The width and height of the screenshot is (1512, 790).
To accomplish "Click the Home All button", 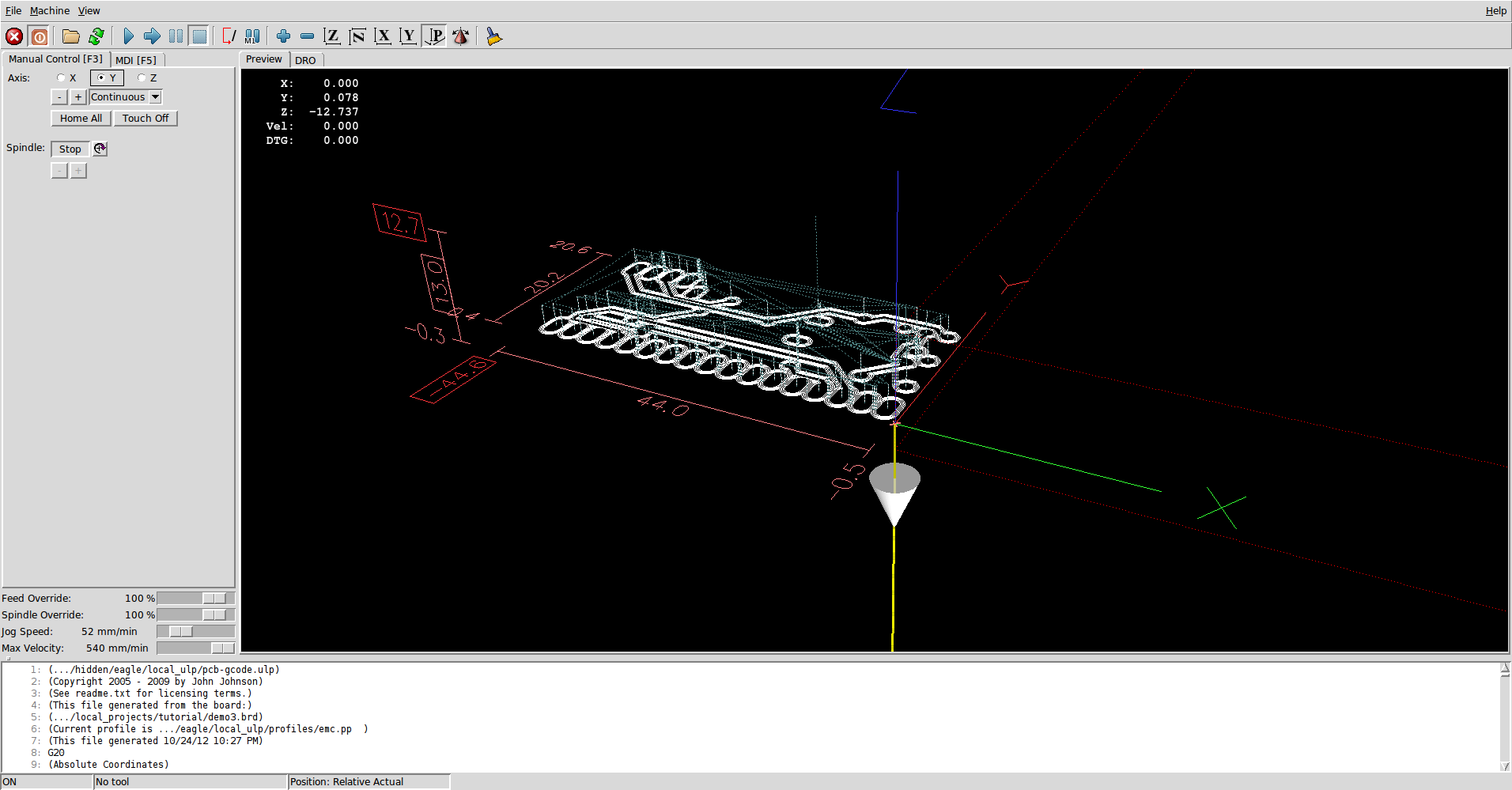I will pyautogui.click(x=81, y=119).
